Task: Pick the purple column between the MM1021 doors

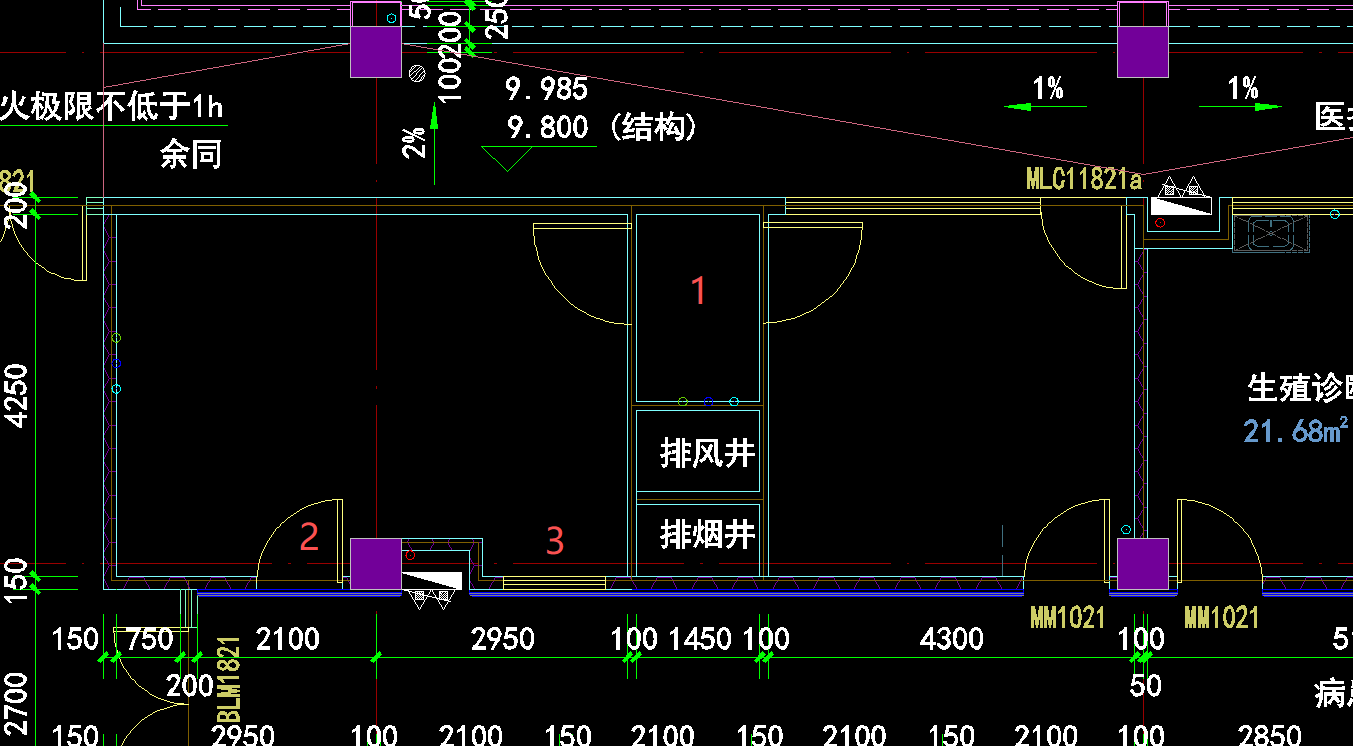Action: click(x=1142, y=563)
